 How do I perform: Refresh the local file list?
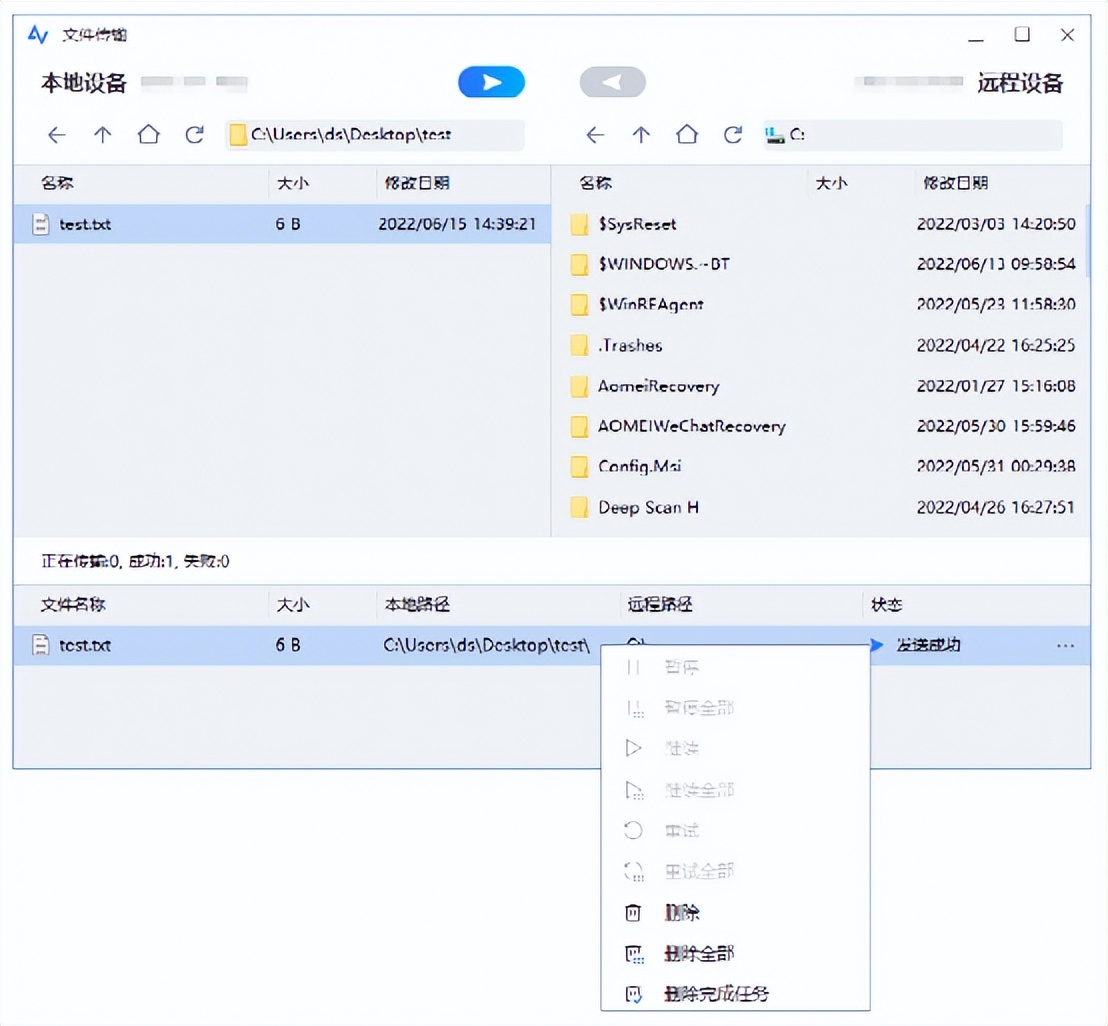[194, 134]
